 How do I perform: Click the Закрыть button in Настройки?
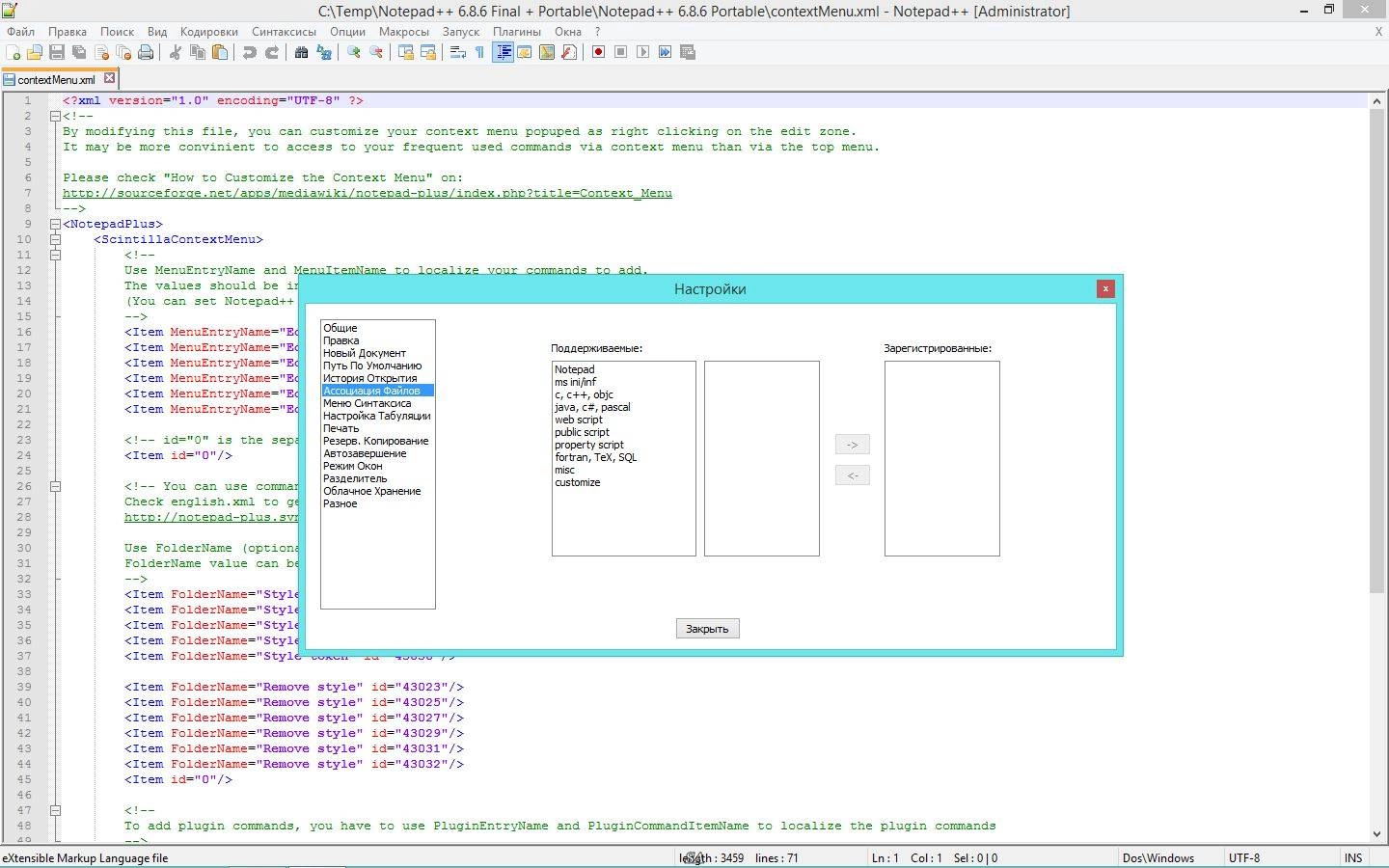[x=707, y=629]
